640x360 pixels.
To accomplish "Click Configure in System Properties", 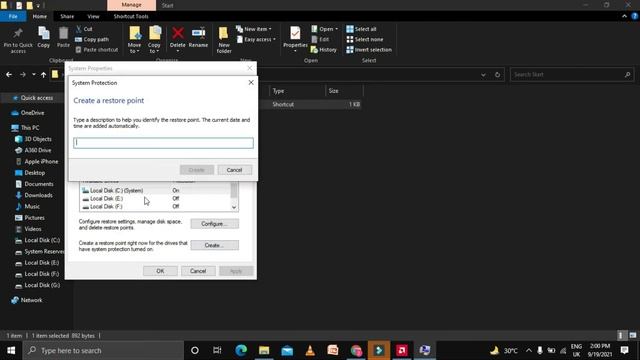I will (x=214, y=224).
